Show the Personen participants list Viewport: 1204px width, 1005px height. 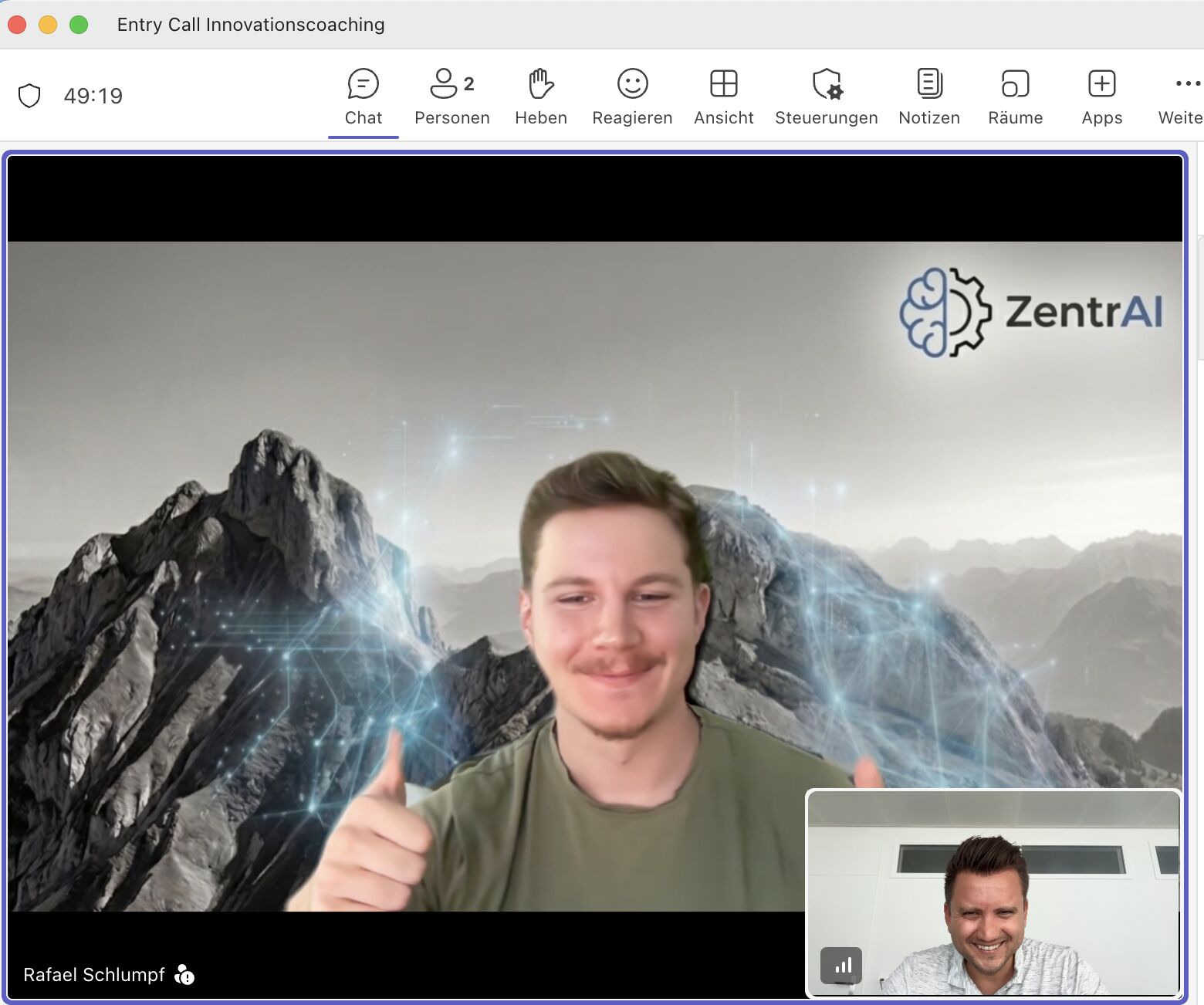pos(452,96)
